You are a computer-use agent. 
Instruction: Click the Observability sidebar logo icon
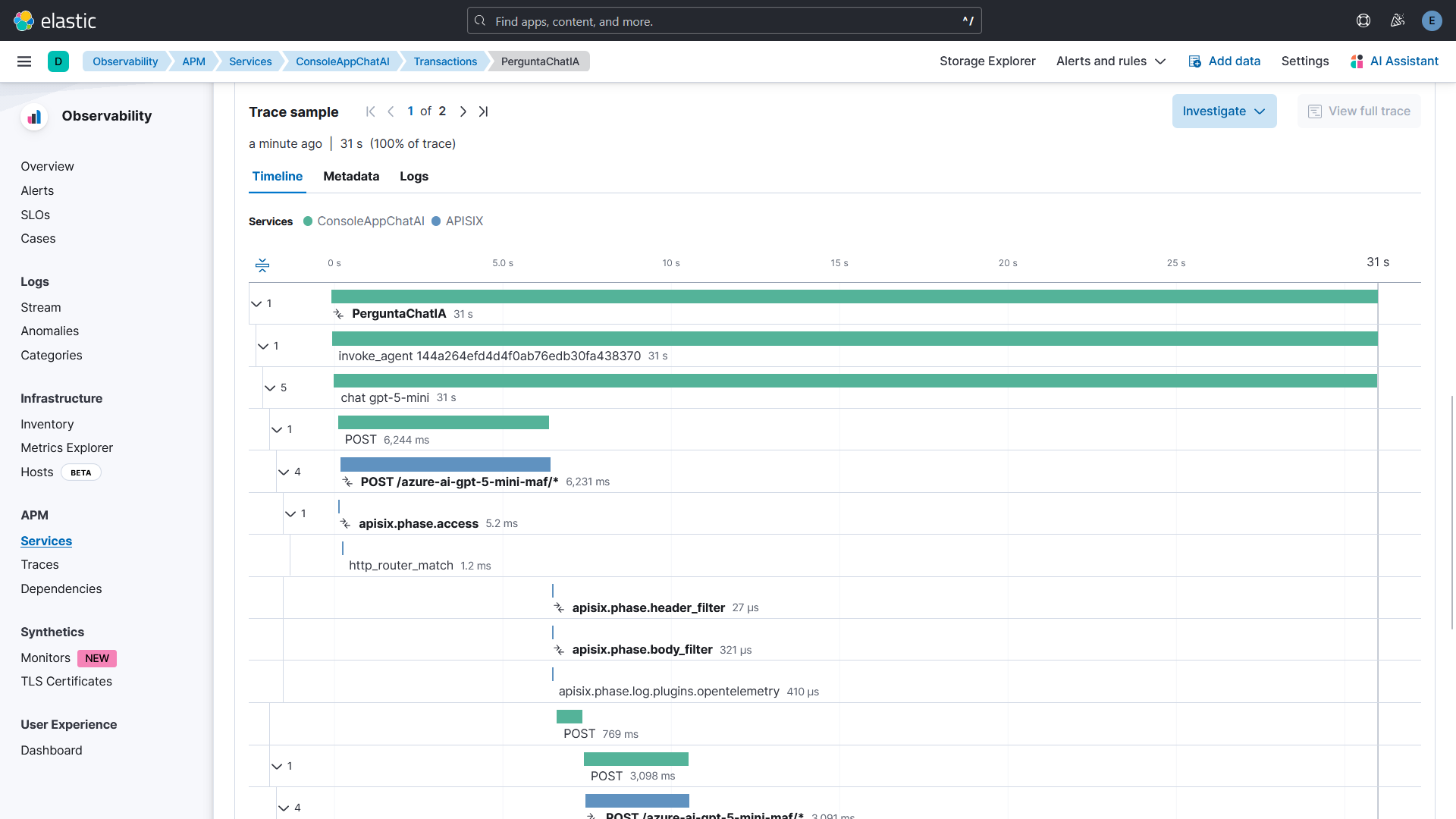tap(34, 116)
